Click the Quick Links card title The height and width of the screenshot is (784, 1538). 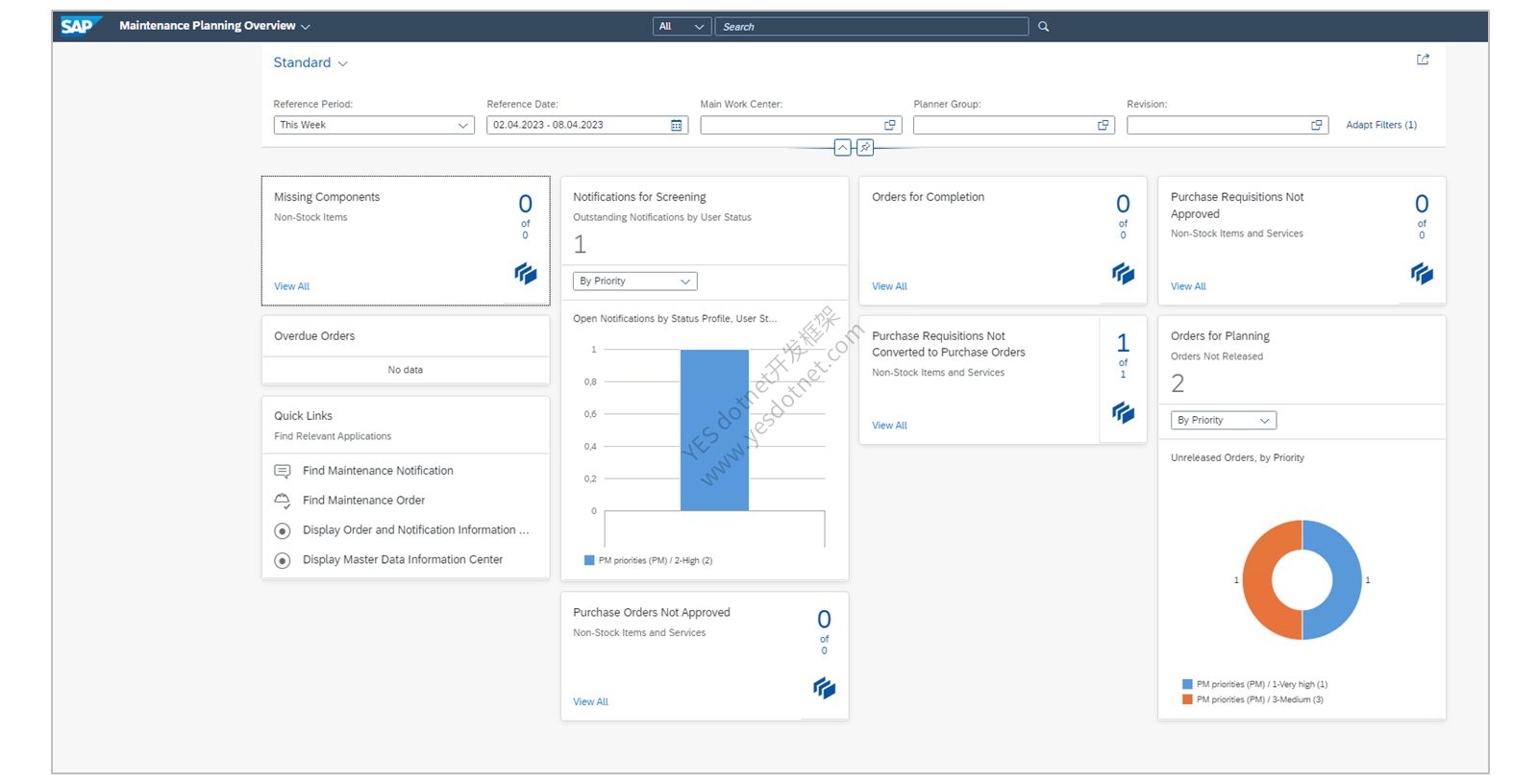(303, 416)
